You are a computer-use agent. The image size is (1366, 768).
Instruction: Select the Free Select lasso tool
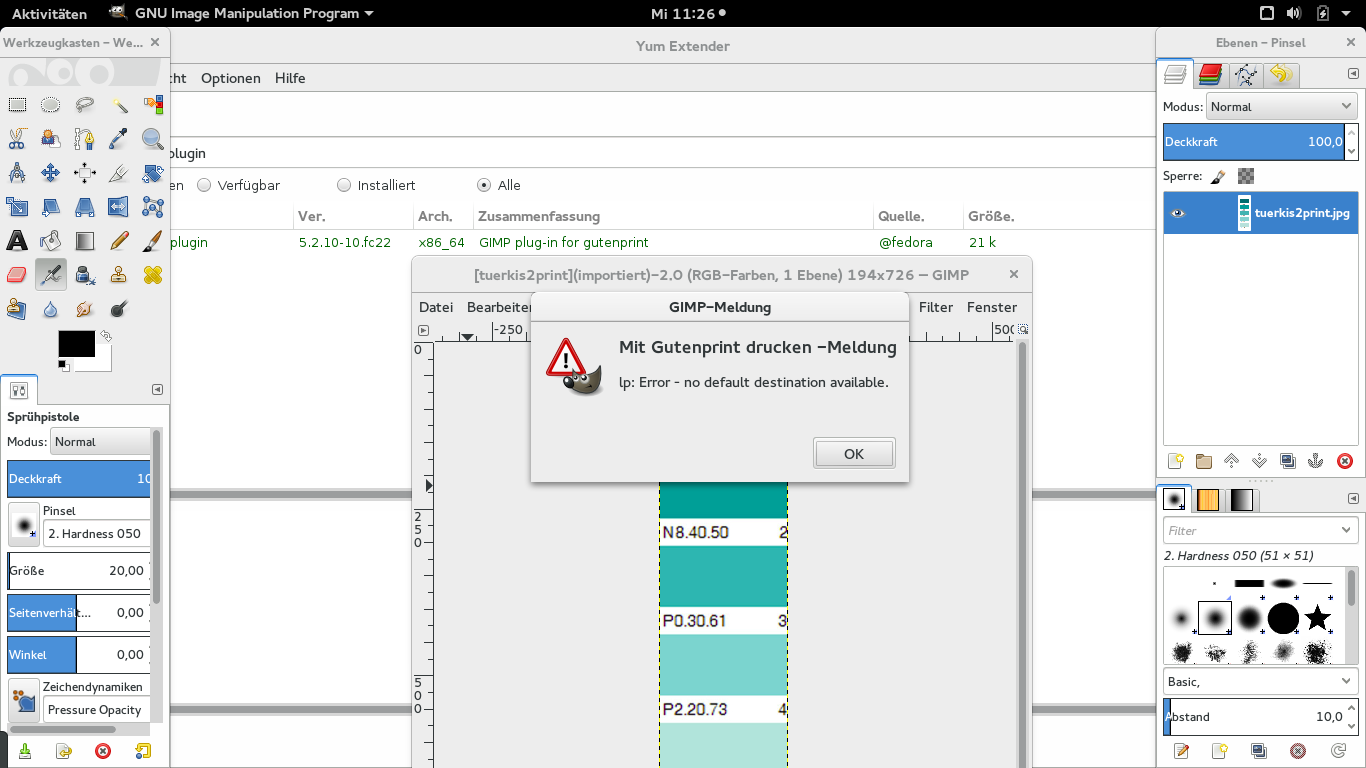click(85, 105)
